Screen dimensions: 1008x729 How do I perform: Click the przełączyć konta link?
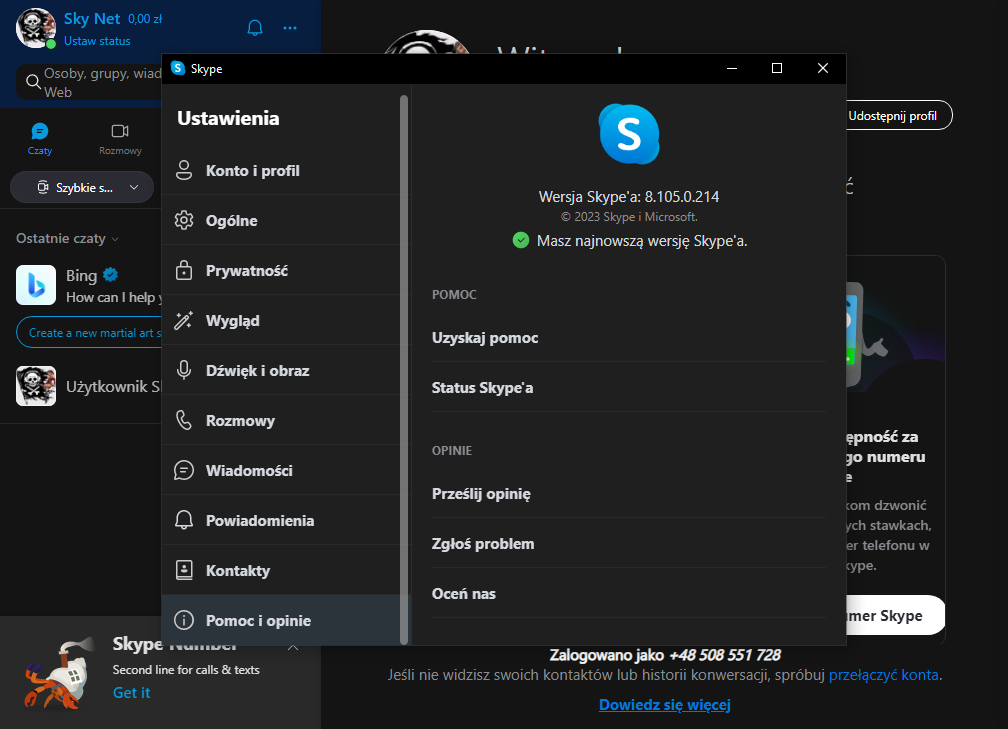coord(883,675)
